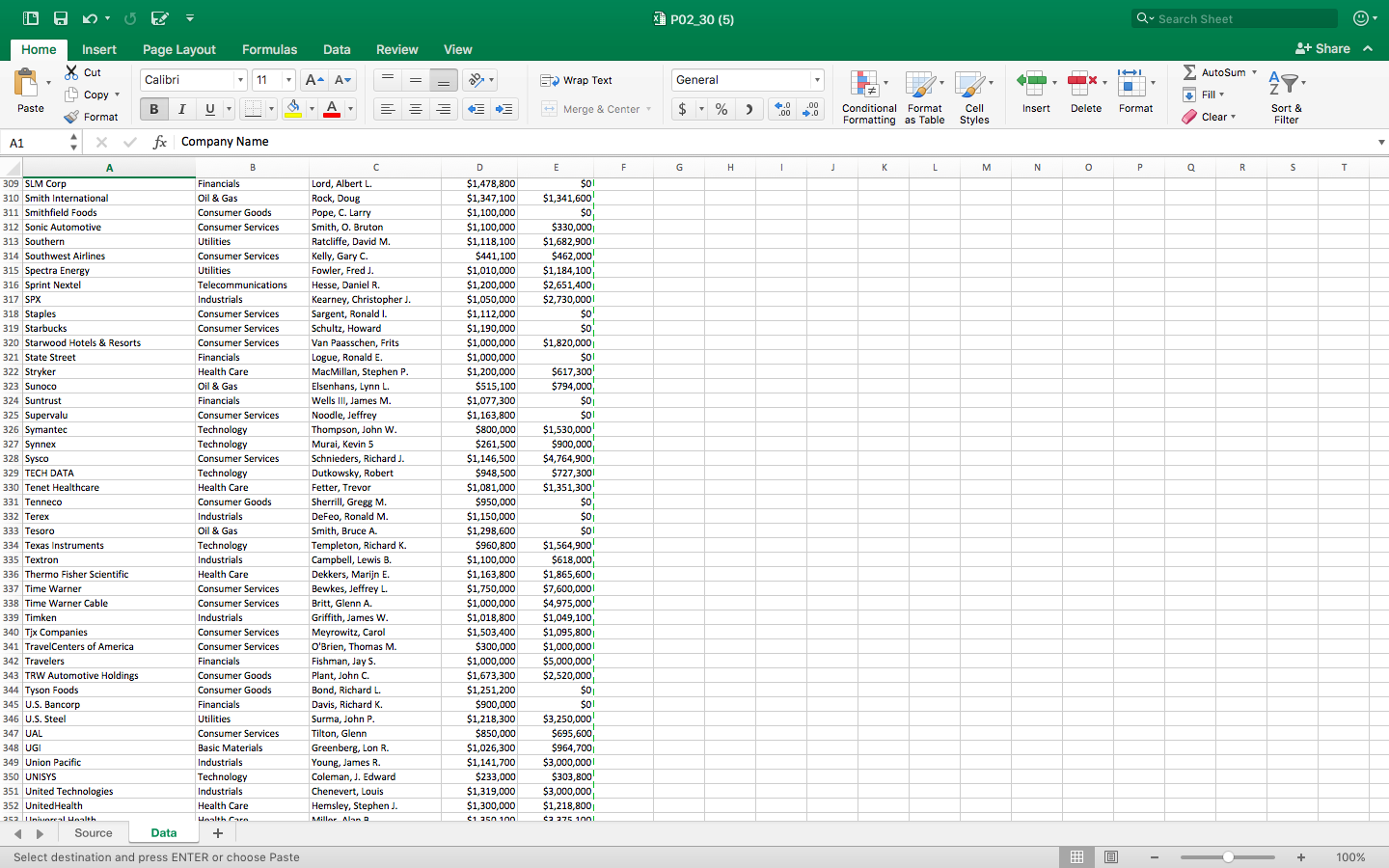Open the Review tab

[x=397, y=49]
